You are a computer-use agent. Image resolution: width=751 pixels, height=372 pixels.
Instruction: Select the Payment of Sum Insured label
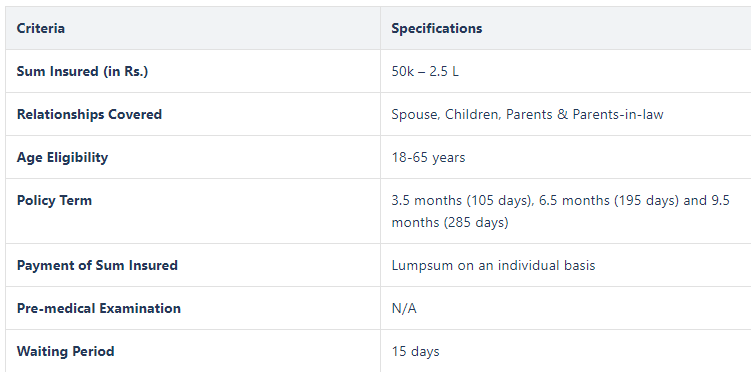click(x=97, y=265)
